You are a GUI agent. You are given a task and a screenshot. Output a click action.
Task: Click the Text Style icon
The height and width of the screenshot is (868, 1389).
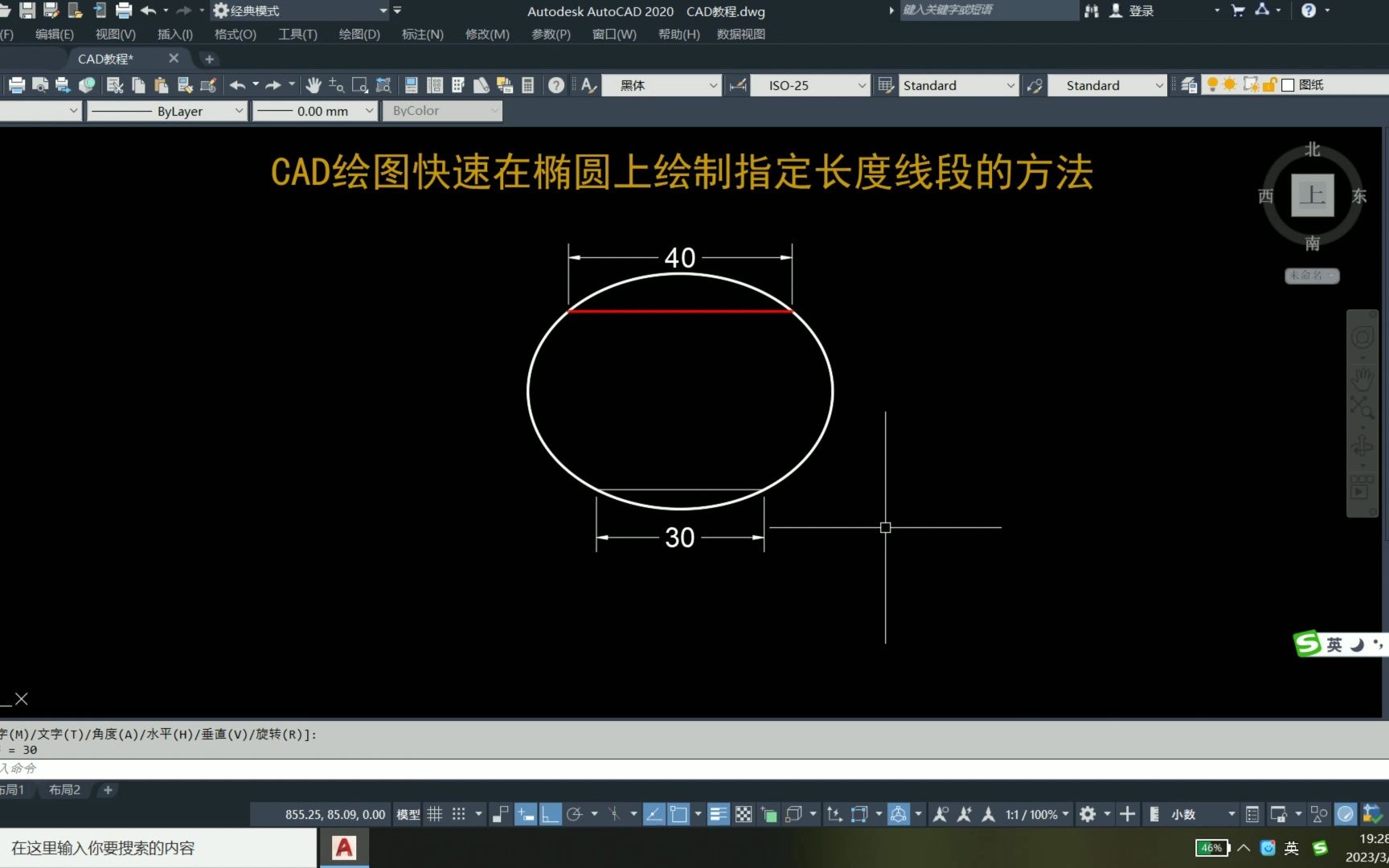pos(588,85)
